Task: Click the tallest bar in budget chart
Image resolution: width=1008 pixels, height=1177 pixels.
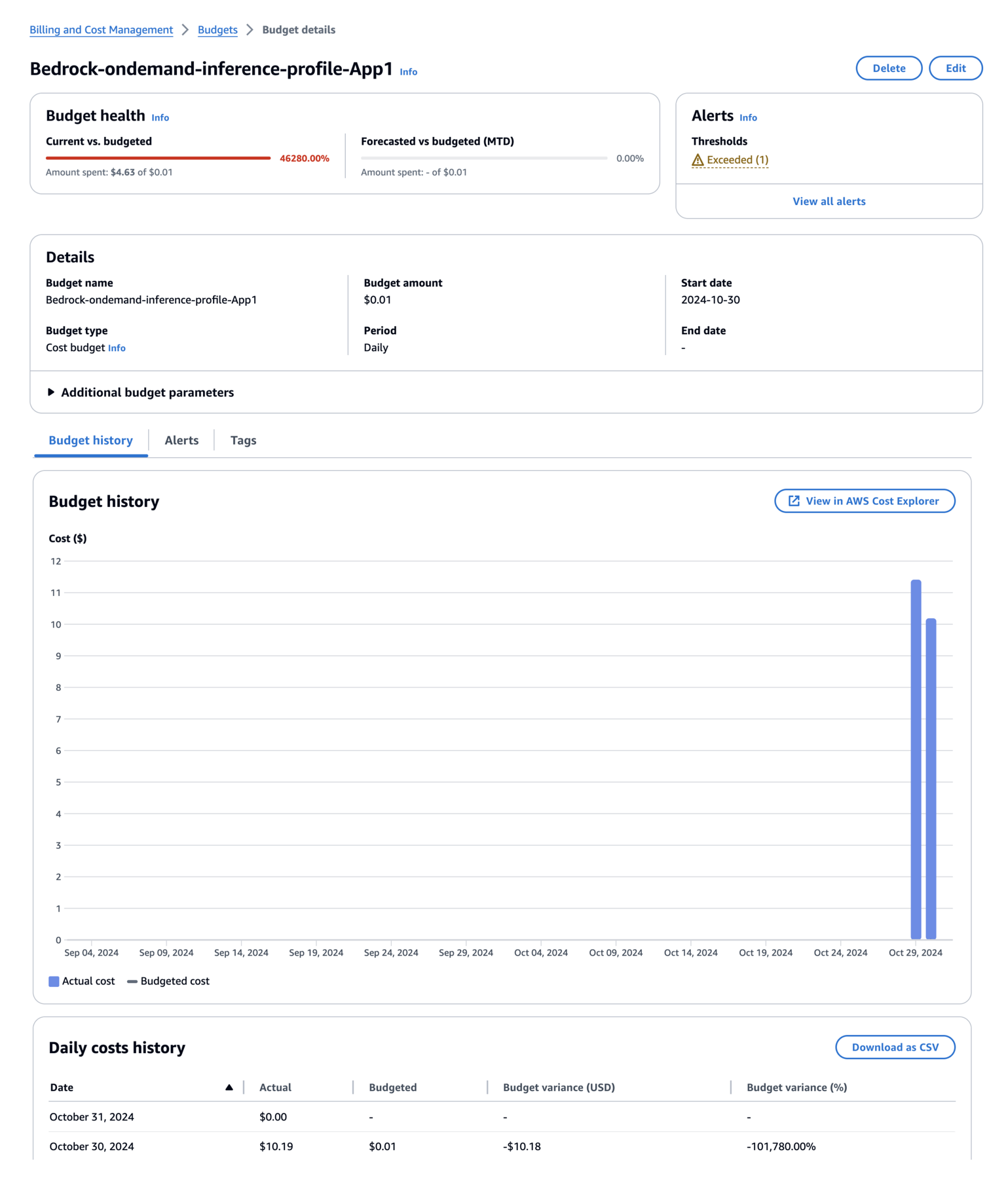Action: point(916,760)
